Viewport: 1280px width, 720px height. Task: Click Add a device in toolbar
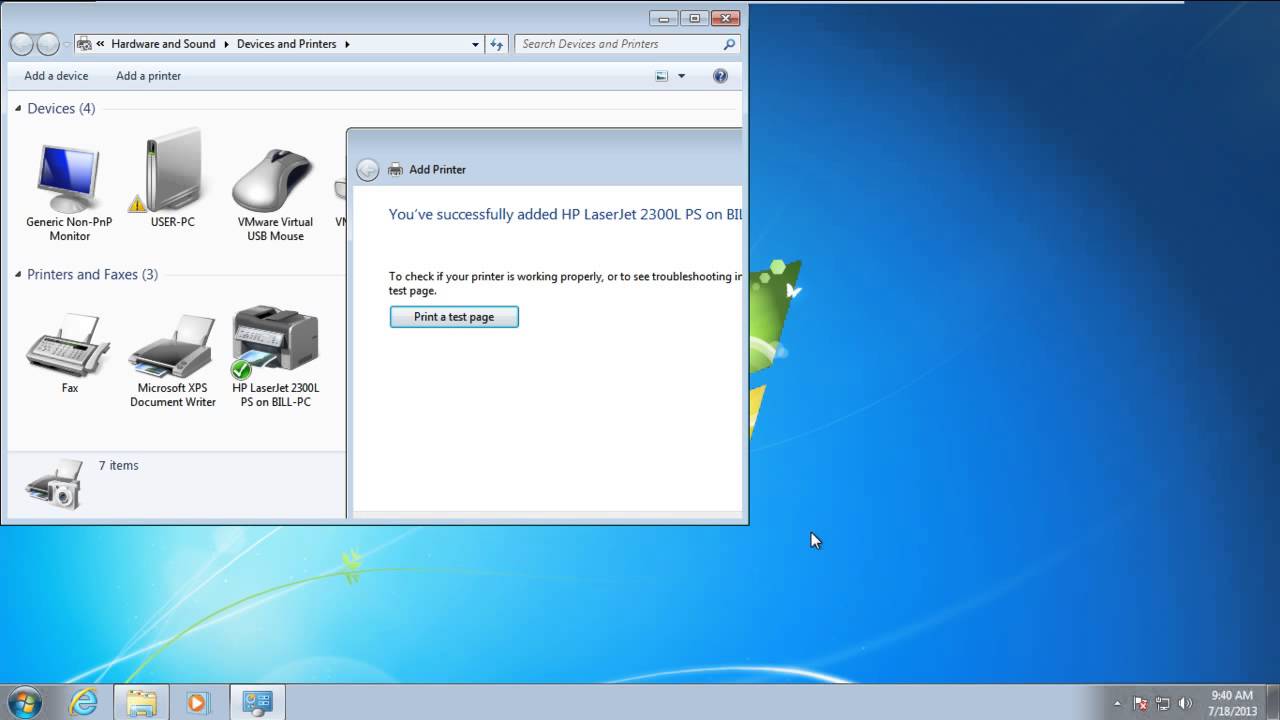coord(56,76)
